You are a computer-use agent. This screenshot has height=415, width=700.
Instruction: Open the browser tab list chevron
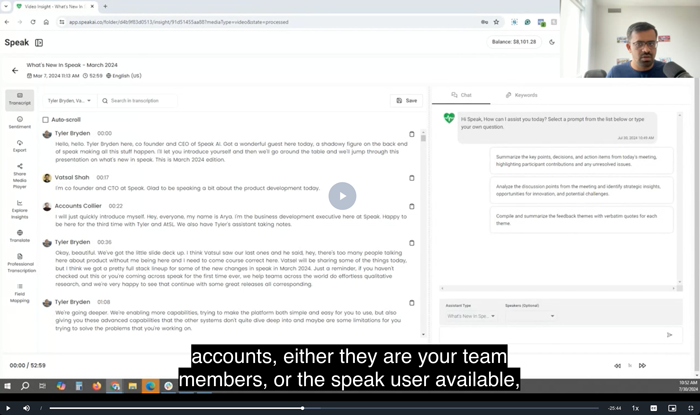point(6,6)
